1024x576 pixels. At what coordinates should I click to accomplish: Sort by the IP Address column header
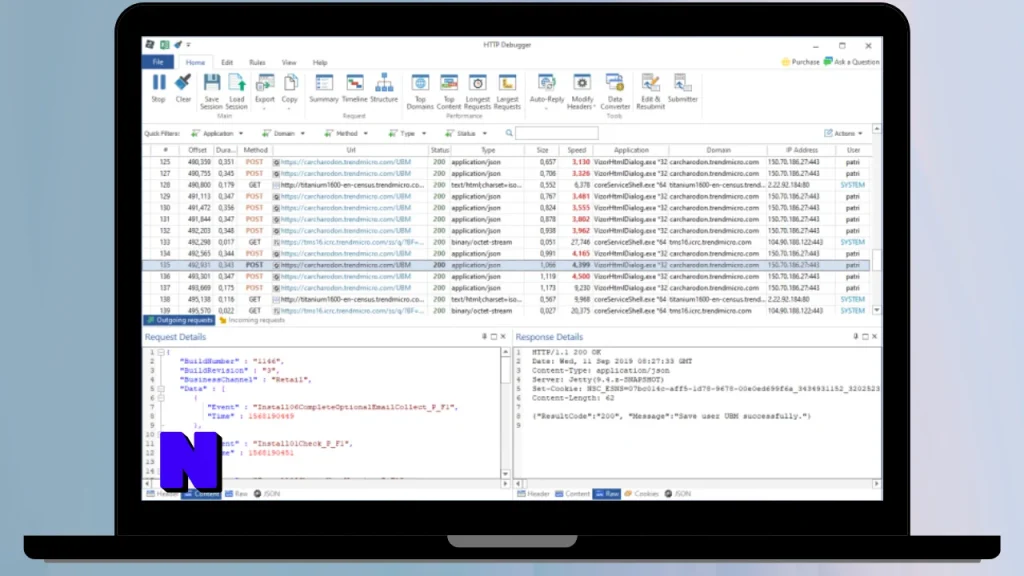point(801,150)
